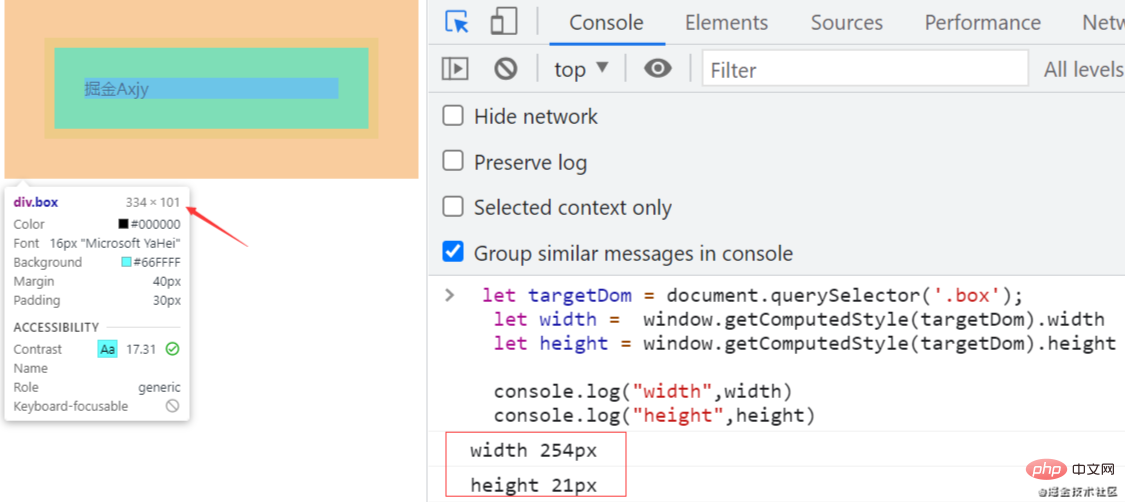Click the 334 × 101 dimension text
Image resolution: width=1125 pixels, height=502 pixels.
(153, 202)
